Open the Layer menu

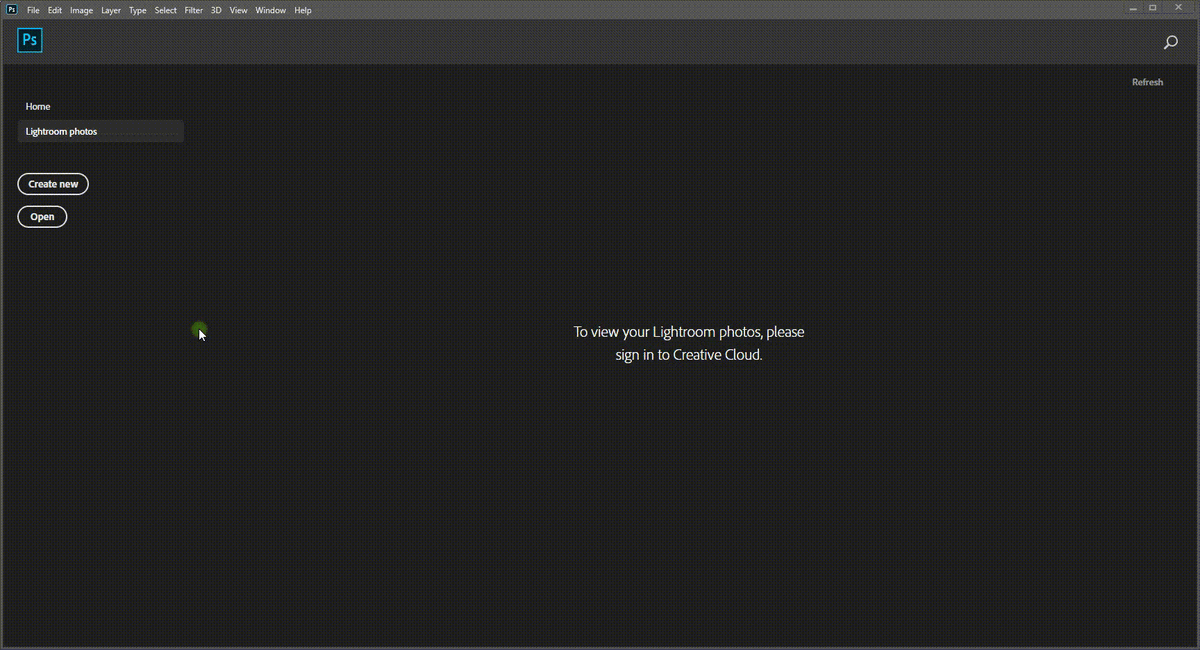pyautogui.click(x=111, y=10)
